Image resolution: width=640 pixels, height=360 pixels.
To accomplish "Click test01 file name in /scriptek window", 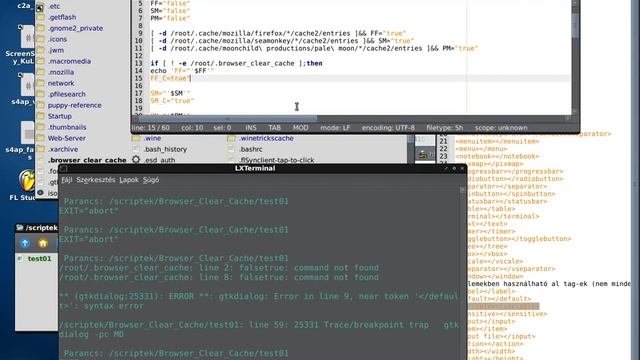I will [40, 259].
